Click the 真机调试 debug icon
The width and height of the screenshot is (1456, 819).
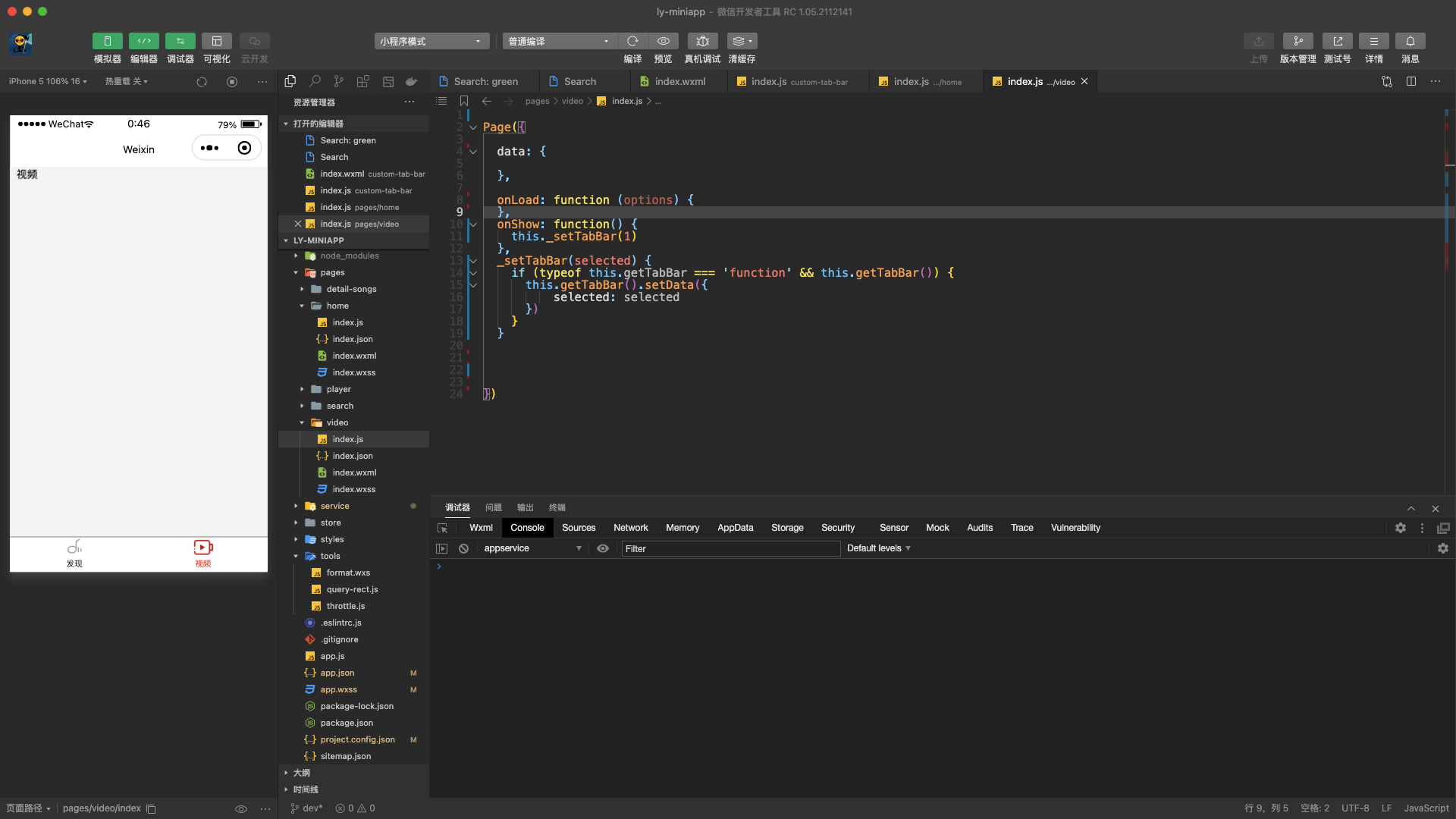click(702, 41)
